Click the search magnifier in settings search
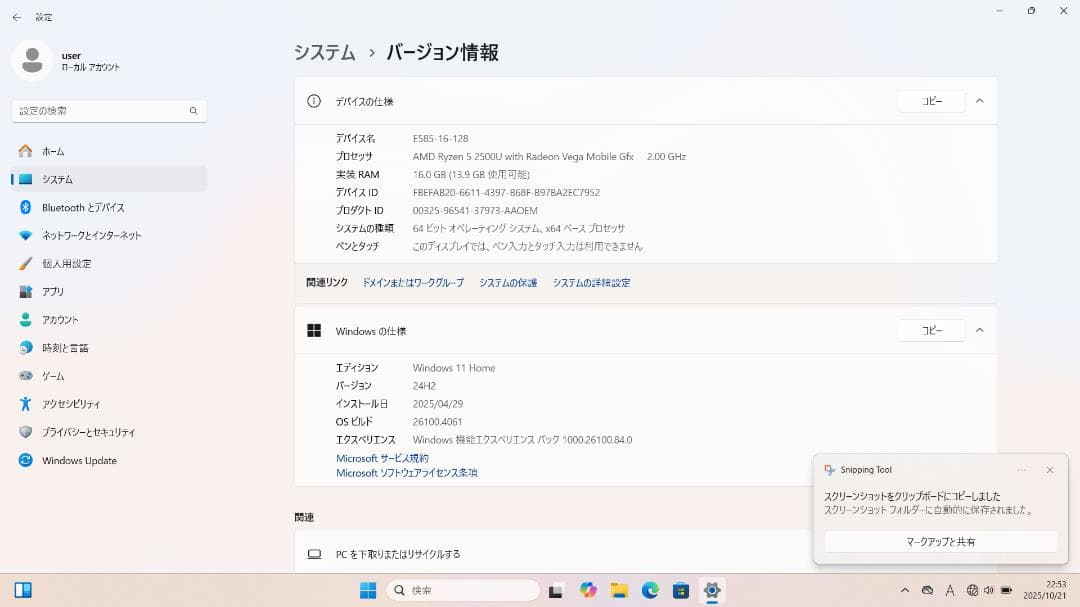 (x=194, y=111)
